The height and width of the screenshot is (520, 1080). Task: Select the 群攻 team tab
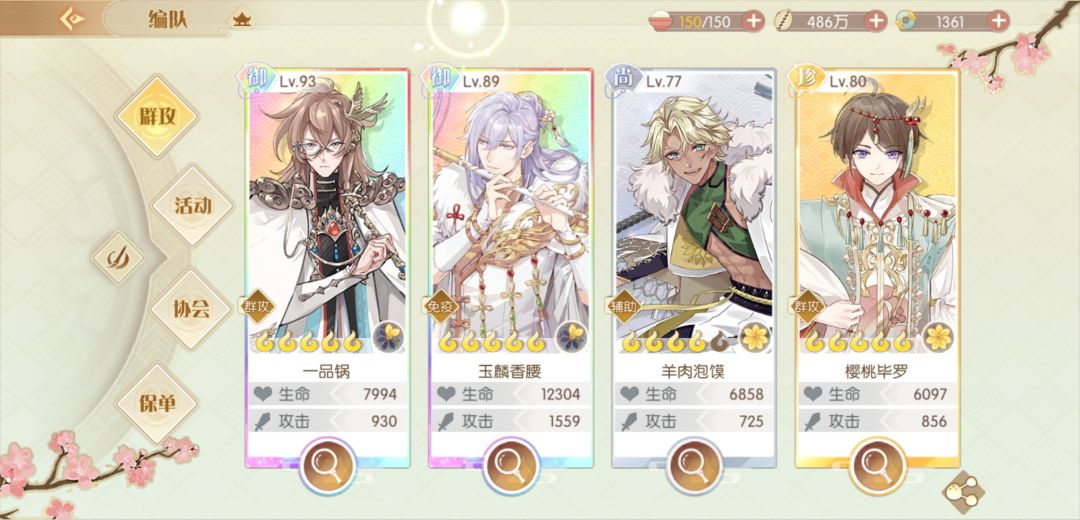pyautogui.click(x=158, y=116)
